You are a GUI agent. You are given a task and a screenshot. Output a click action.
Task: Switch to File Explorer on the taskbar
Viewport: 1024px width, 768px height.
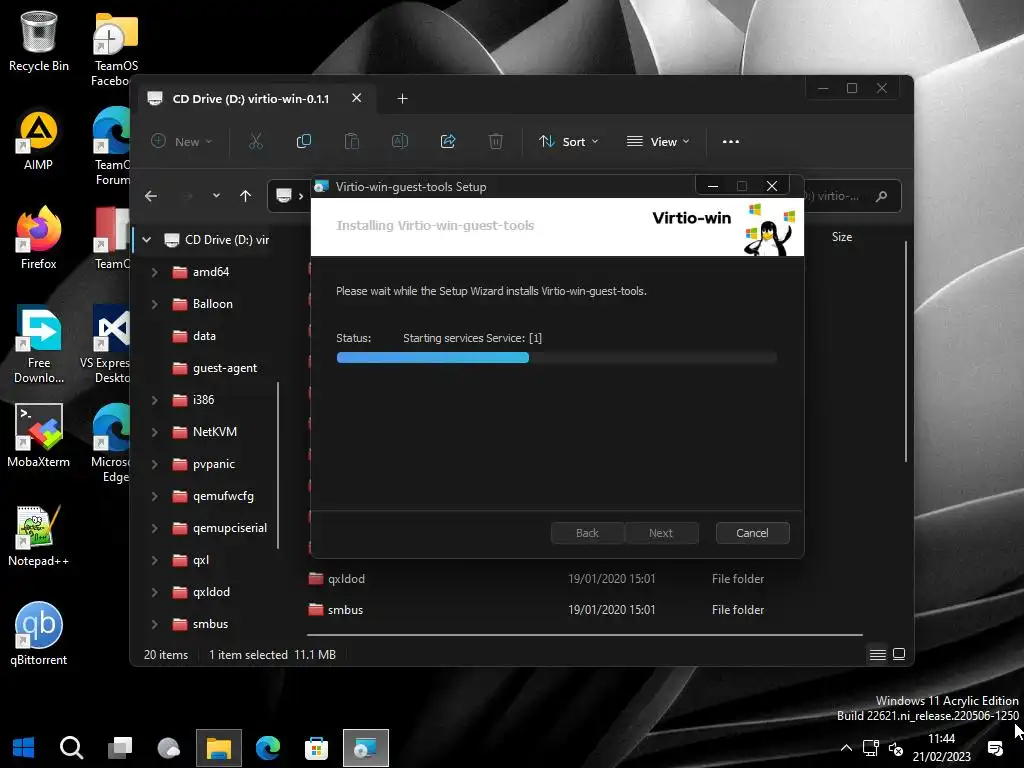(x=219, y=748)
